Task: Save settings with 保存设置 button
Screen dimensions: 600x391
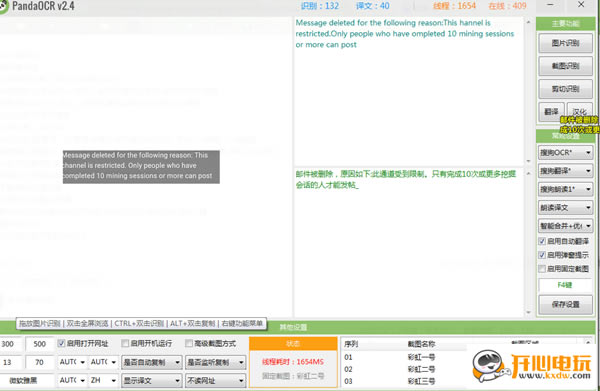Action: point(566,305)
